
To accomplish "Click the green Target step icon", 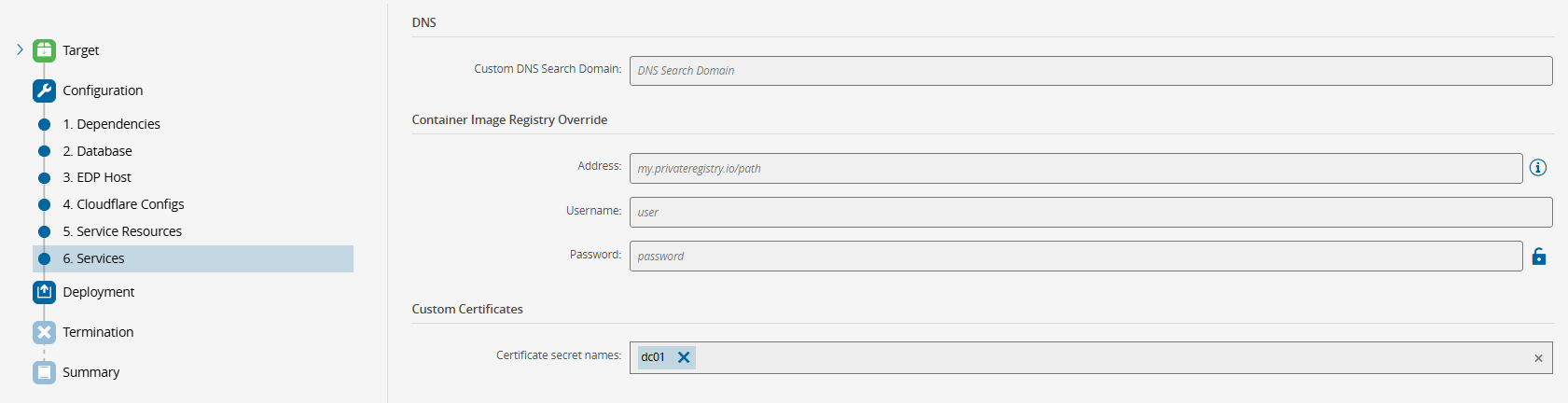I will click(x=44, y=50).
